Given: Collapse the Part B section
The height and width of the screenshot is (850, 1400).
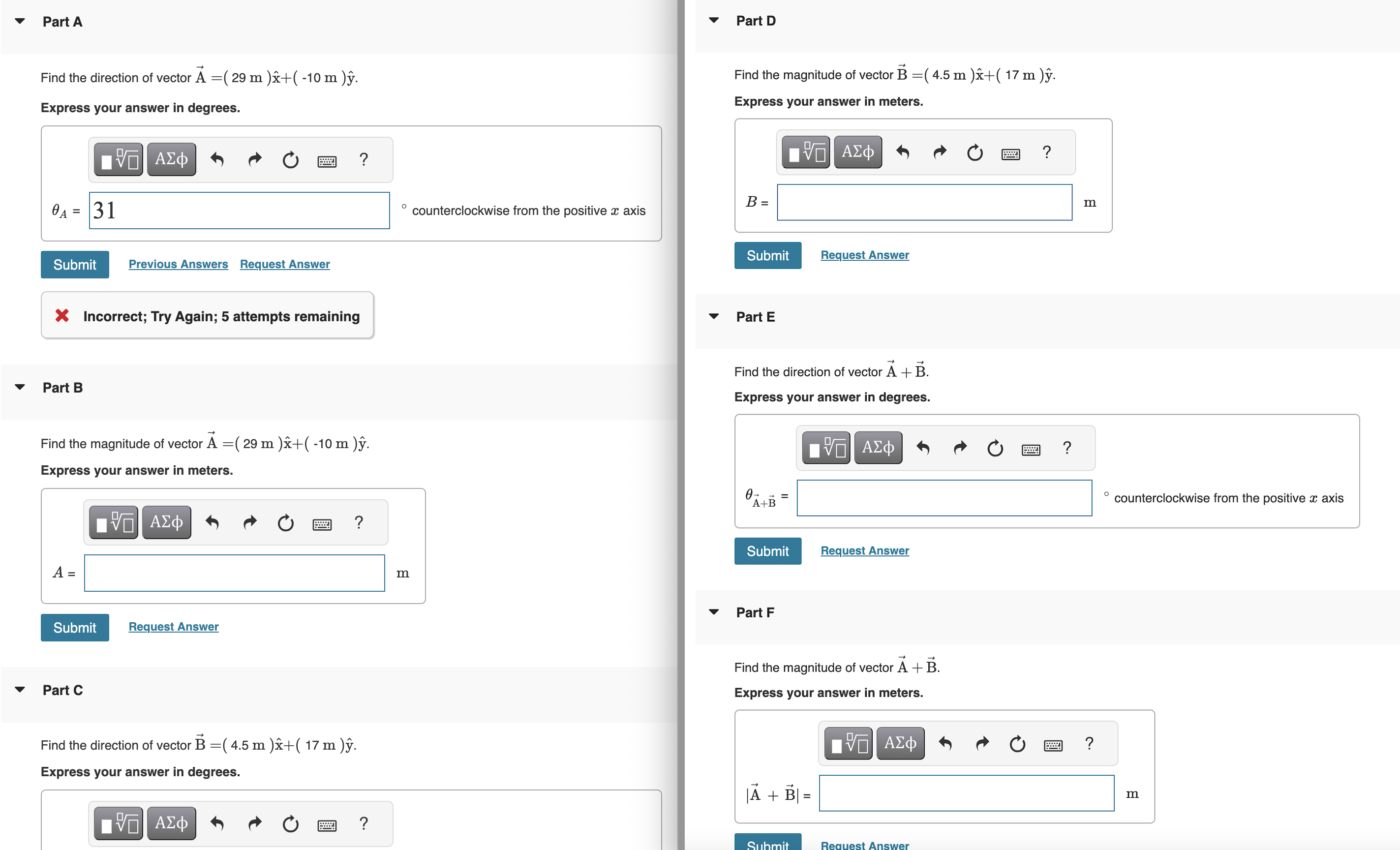Looking at the screenshot, I should tap(20, 388).
